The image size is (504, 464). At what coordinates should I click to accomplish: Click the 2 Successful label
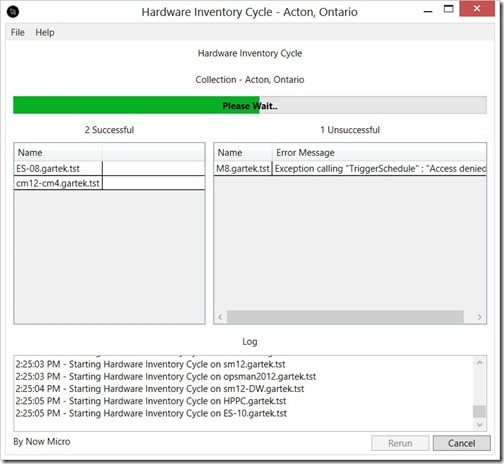(109, 130)
